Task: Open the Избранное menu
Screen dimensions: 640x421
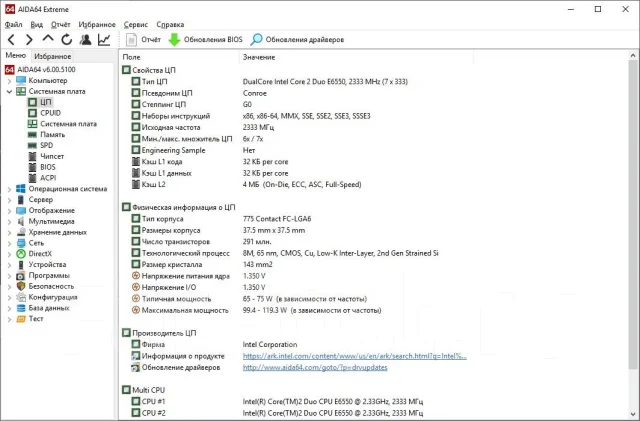Action: pos(97,25)
